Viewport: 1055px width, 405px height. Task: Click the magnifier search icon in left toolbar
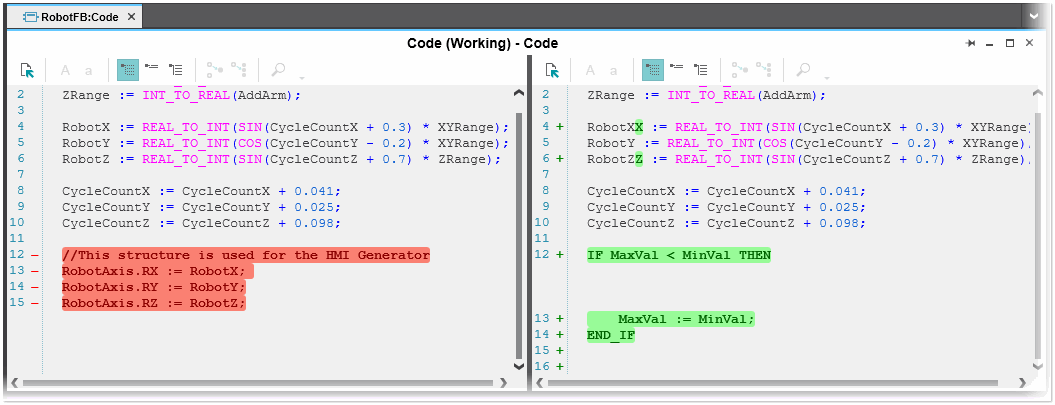pos(279,70)
